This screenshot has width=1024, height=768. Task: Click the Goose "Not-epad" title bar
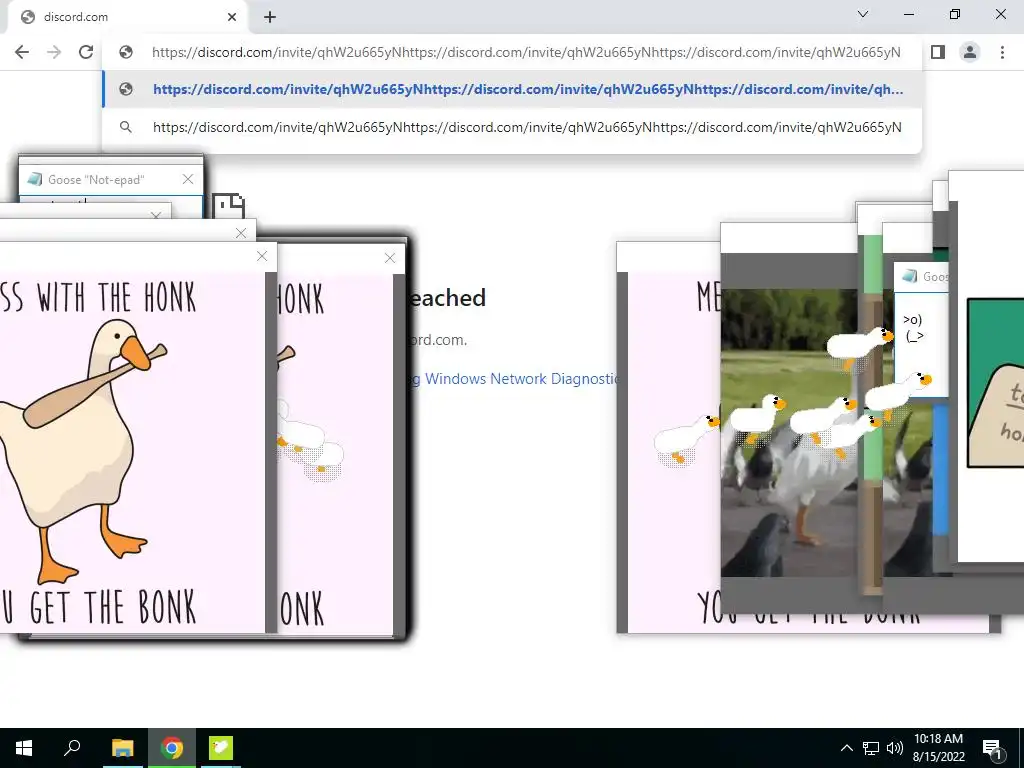(98, 180)
